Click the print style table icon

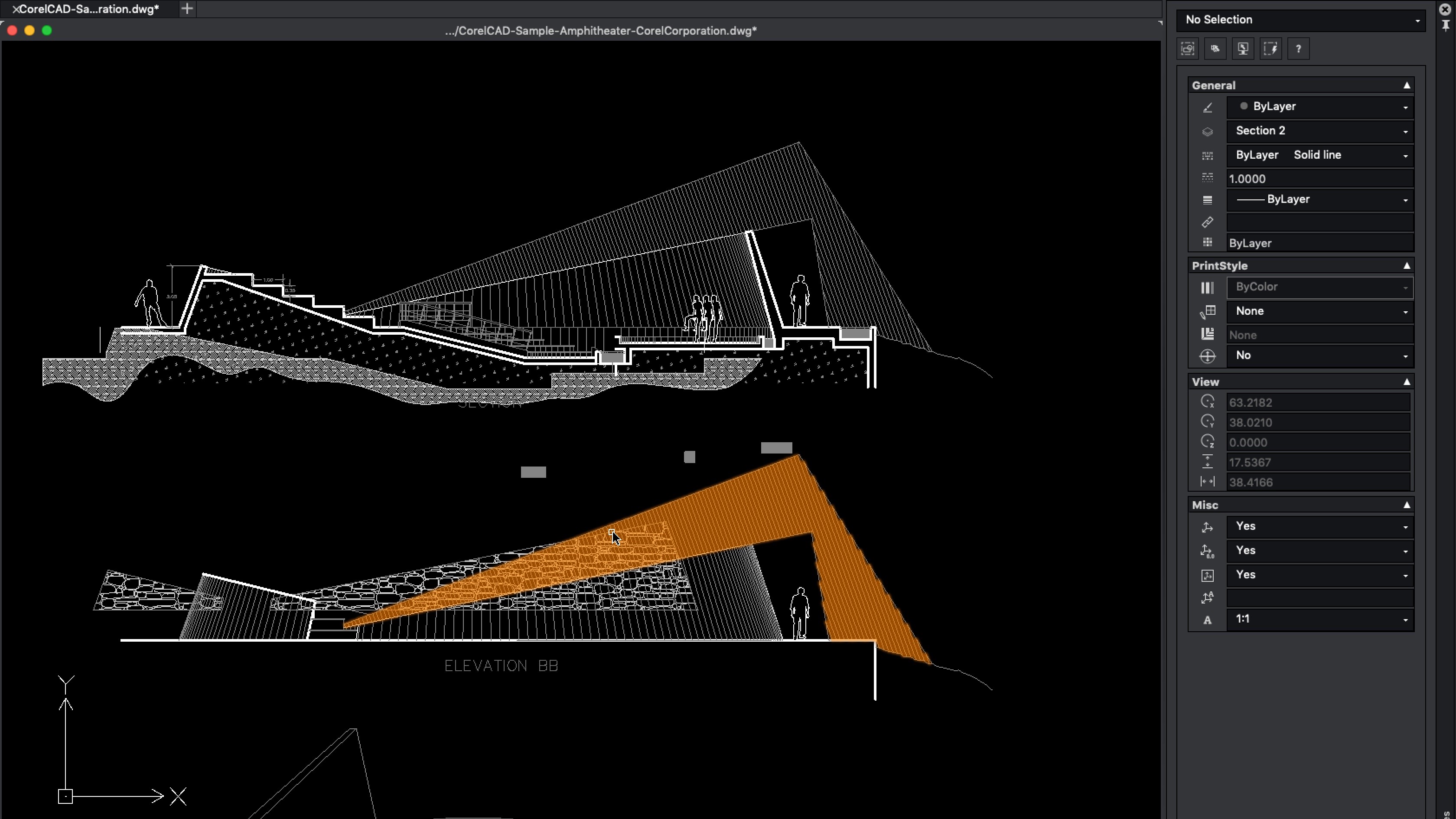[x=1207, y=311]
